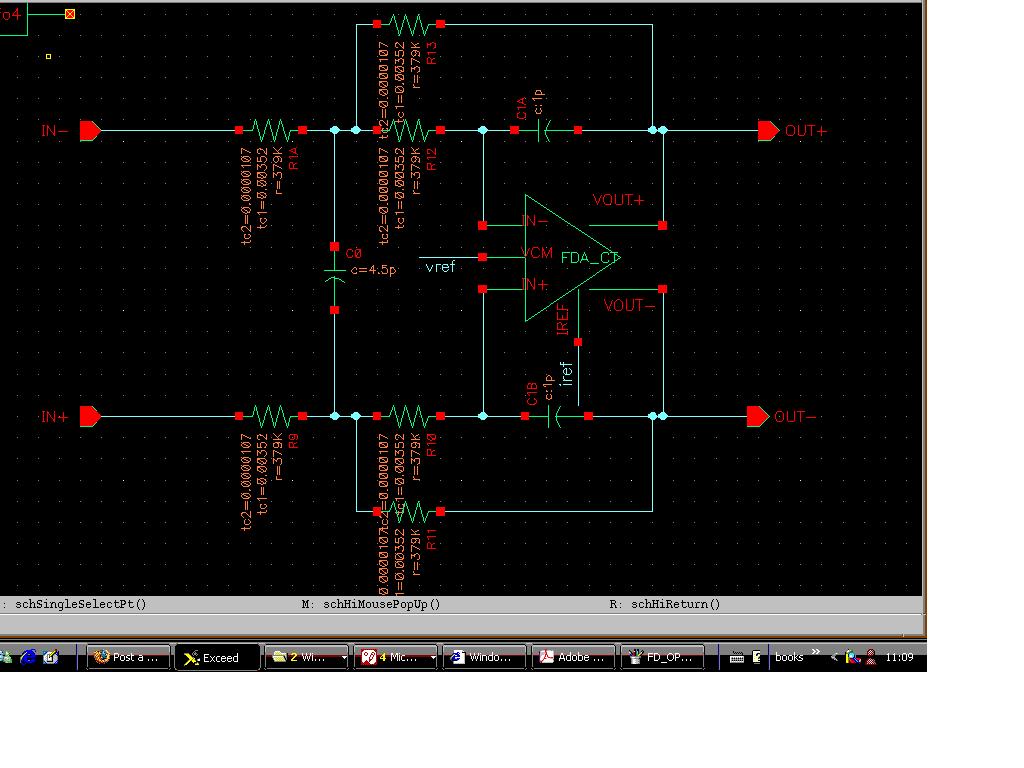This screenshot has height=768, width=1024.
Task: Select resistor R11 at the bottom
Action: pos(409,511)
